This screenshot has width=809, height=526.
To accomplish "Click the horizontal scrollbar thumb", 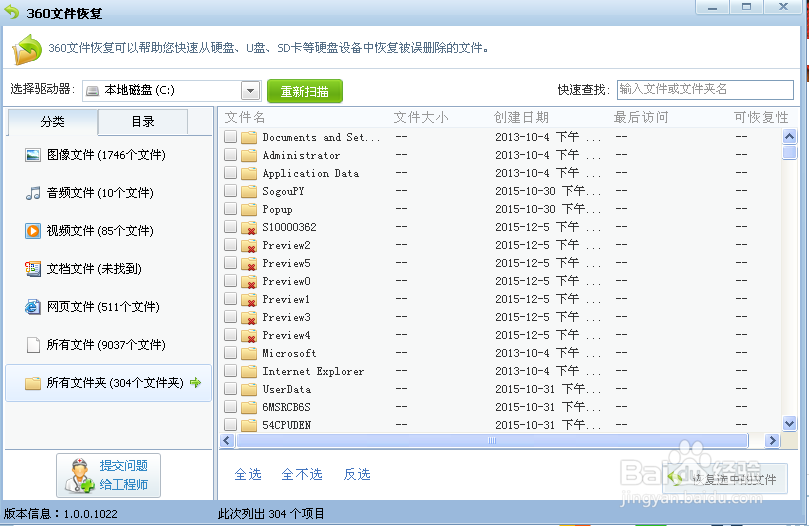I will click(x=492, y=441).
